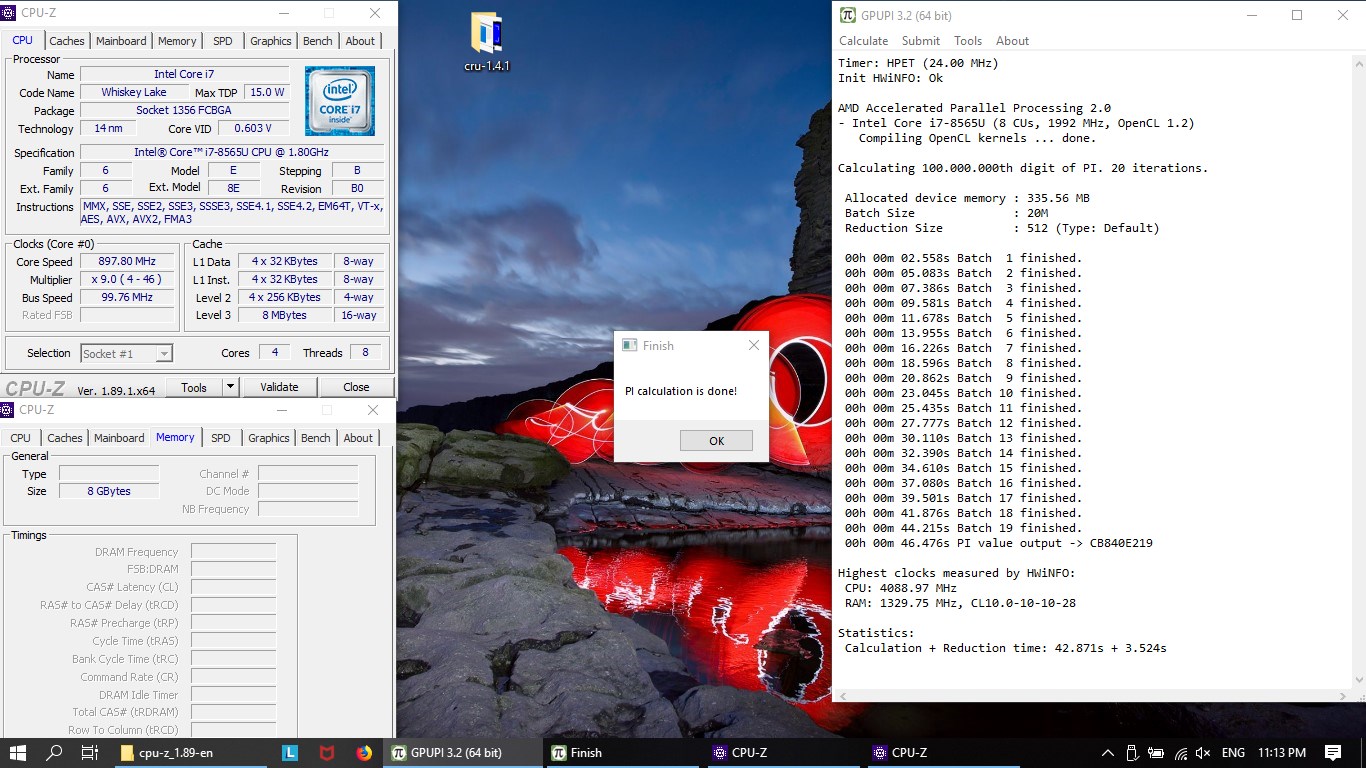
Task: Show hidden system tray icons chevron
Action: [1108, 753]
